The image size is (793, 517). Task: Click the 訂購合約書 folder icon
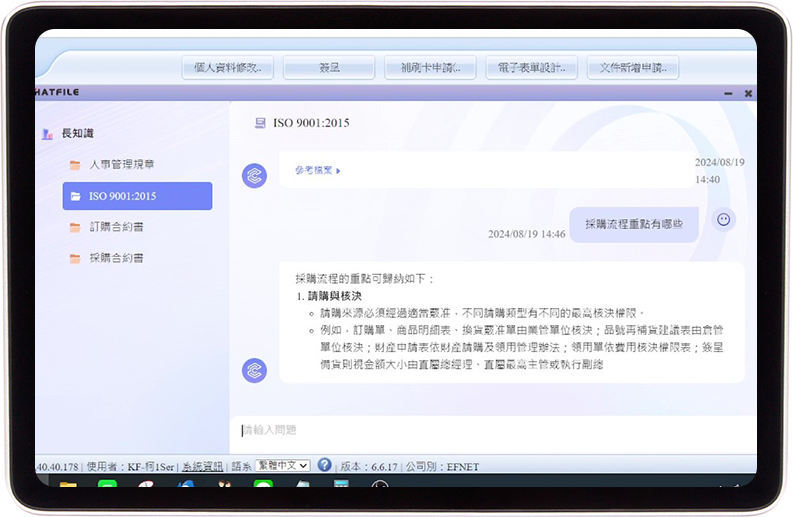click(75, 227)
